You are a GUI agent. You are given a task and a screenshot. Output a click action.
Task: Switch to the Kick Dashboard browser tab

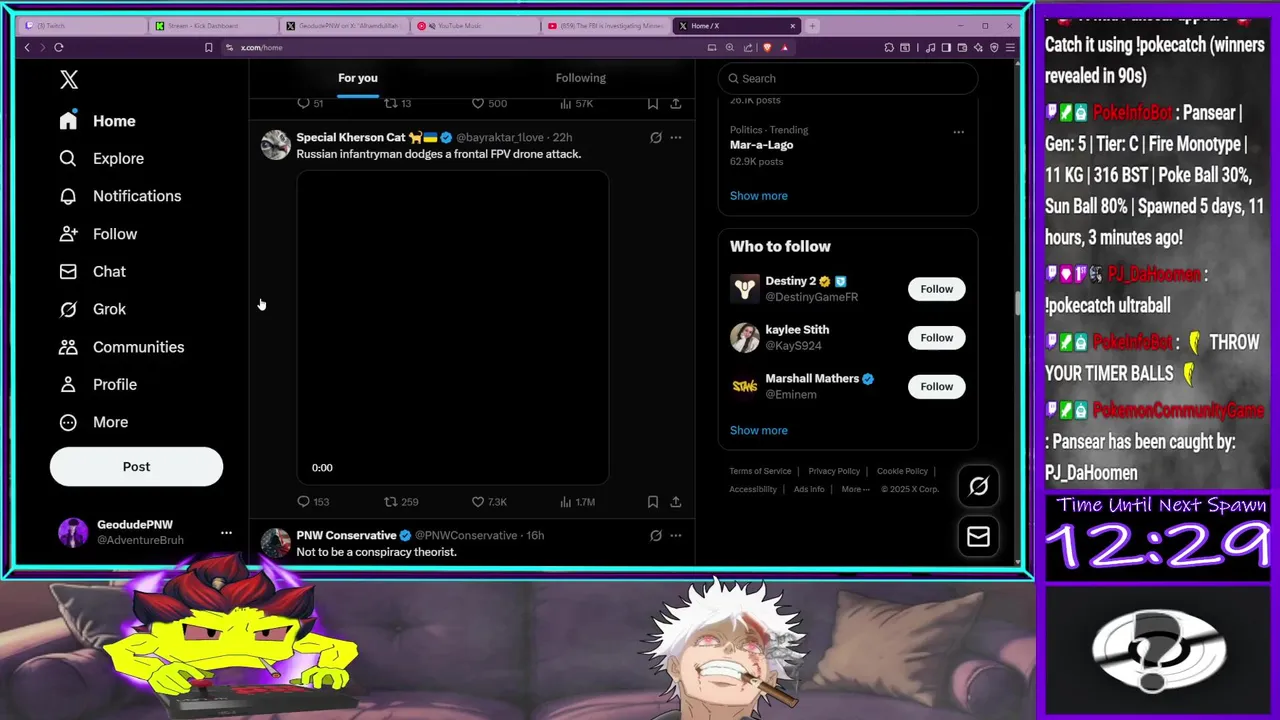pyautogui.click(x=214, y=26)
